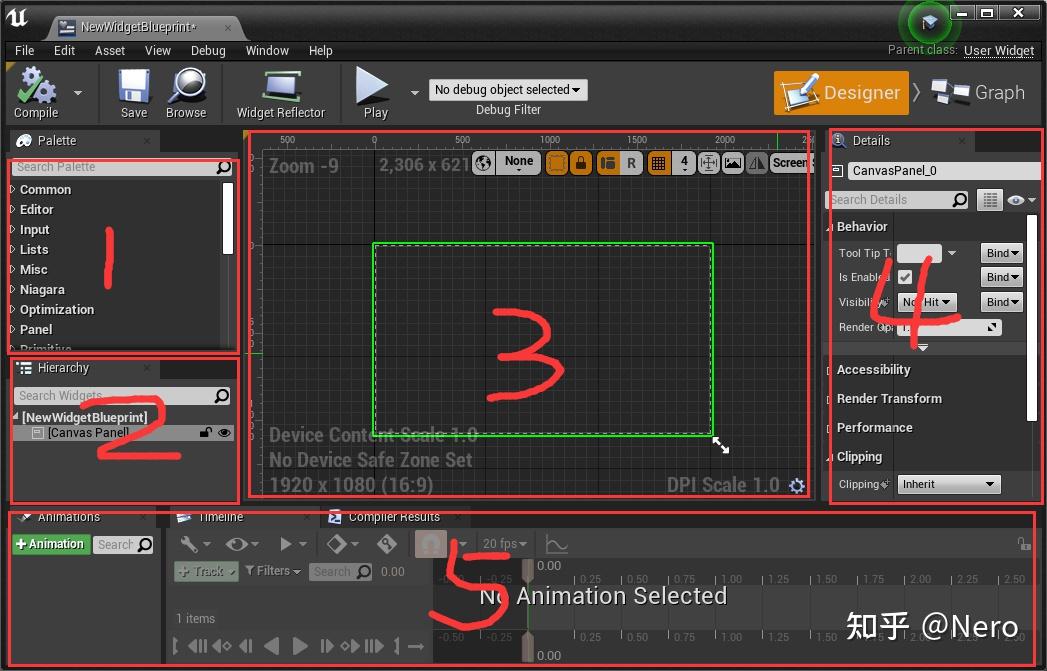
Task: Click the zoom-to-fit crosshair icon
Action: click(710, 162)
